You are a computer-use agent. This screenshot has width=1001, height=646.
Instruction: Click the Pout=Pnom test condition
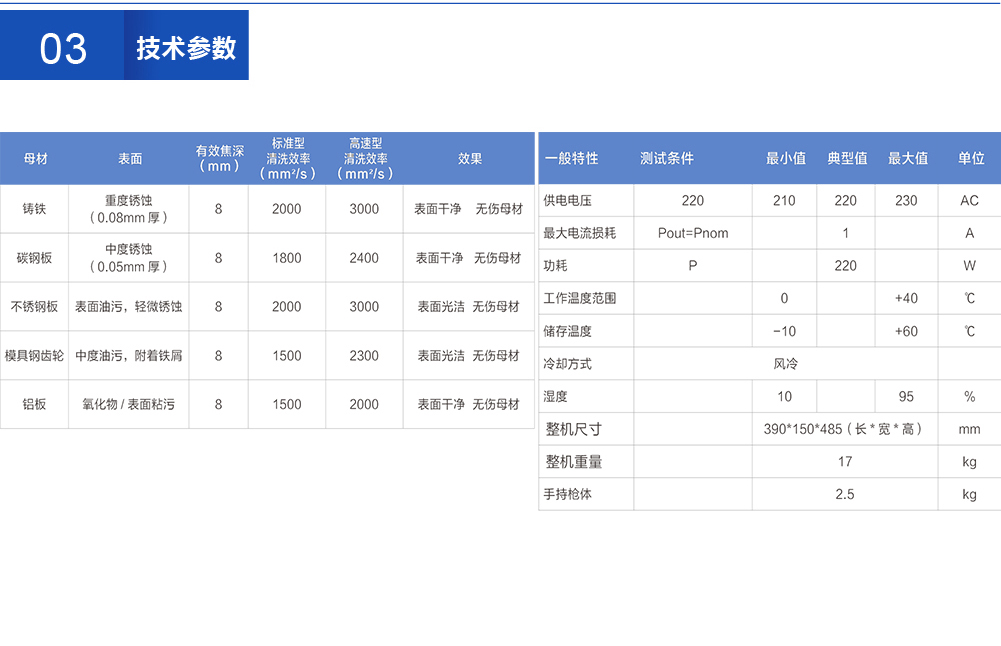click(693, 233)
